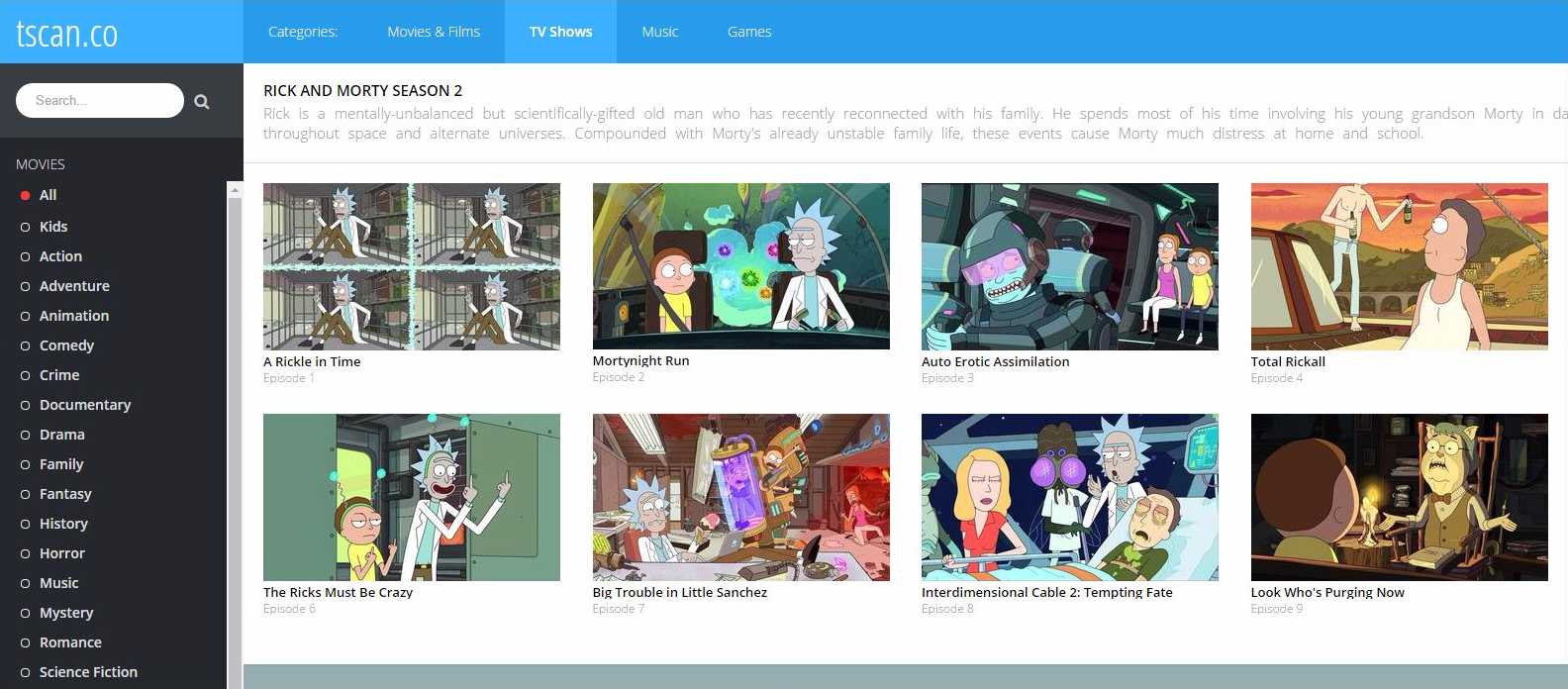Screen dimensions: 1568x689
Task: Click the Categories label in top bar
Action: 303,32
